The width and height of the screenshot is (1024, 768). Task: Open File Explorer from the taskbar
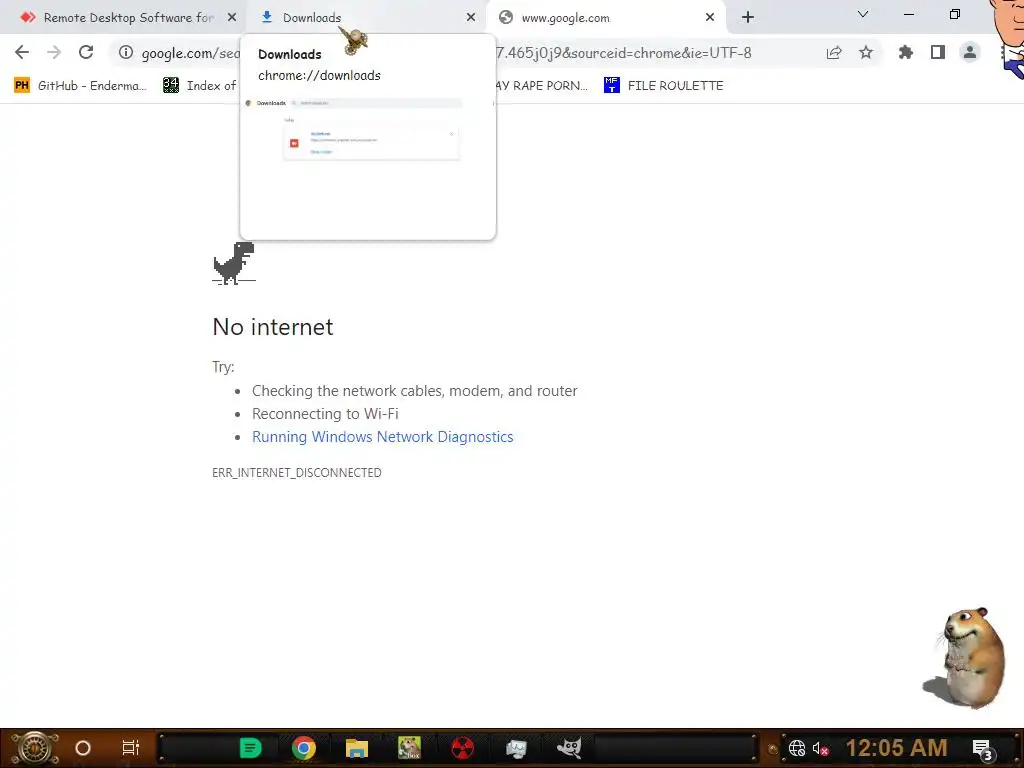click(x=357, y=748)
